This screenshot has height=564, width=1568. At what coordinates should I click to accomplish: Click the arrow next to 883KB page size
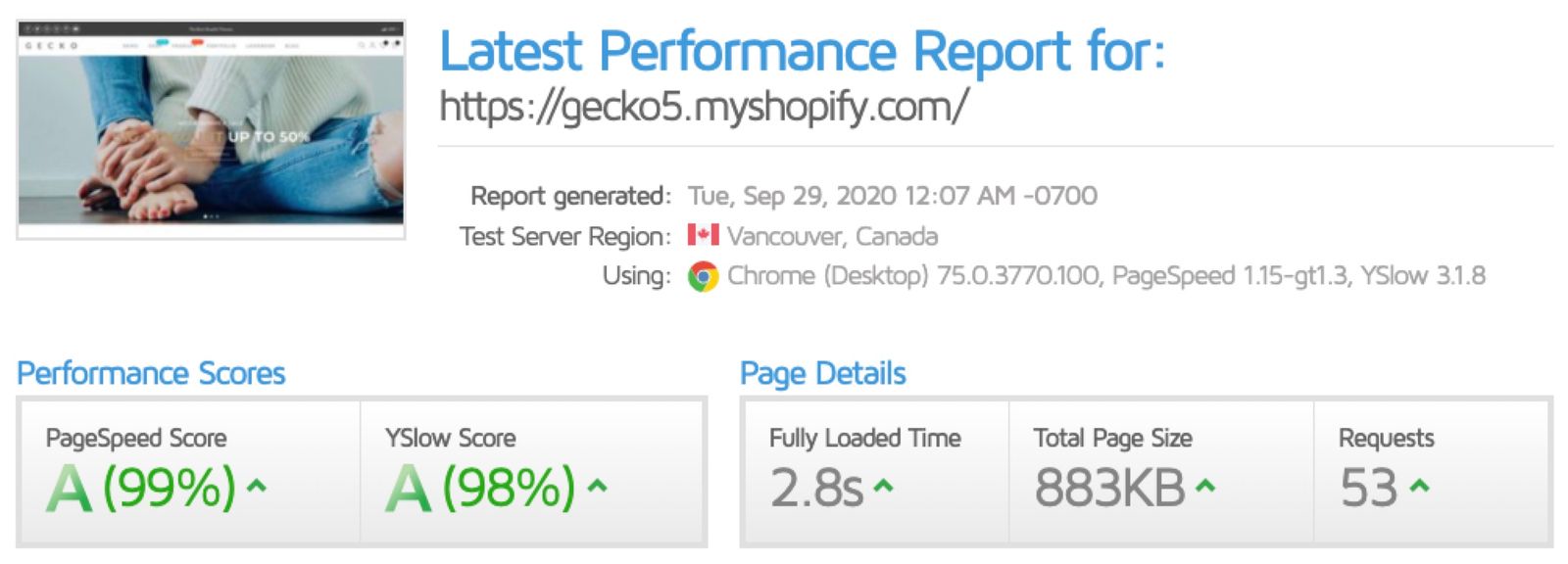[x=1205, y=484]
